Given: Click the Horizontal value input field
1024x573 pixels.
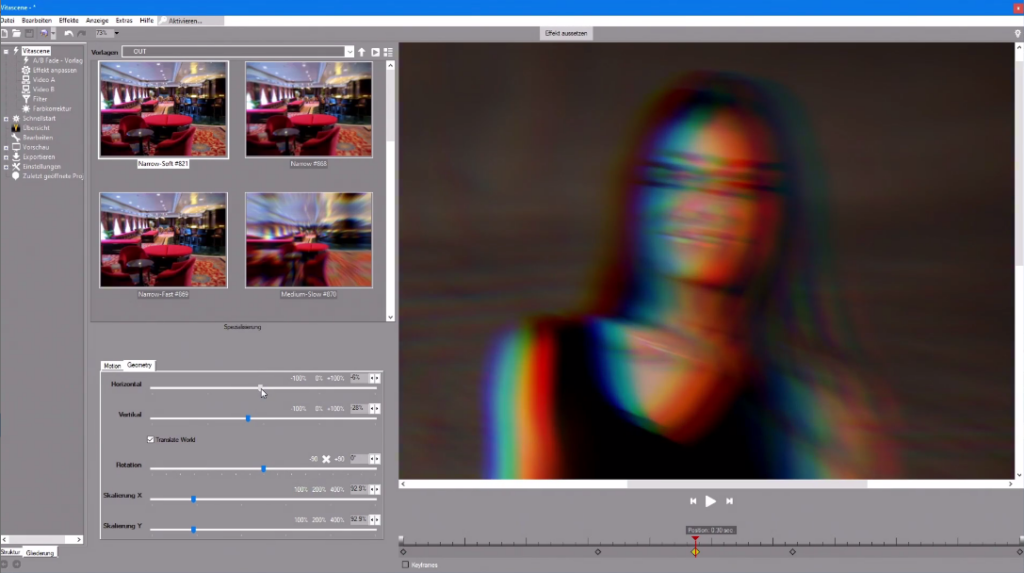Looking at the screenshot, I should (x=359, y=378).
